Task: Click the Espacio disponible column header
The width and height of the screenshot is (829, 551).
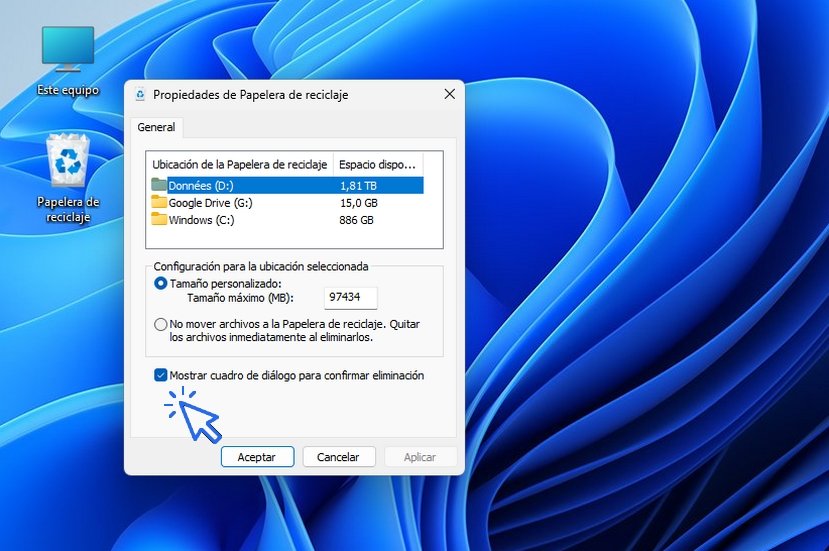Action: (378, 164)
